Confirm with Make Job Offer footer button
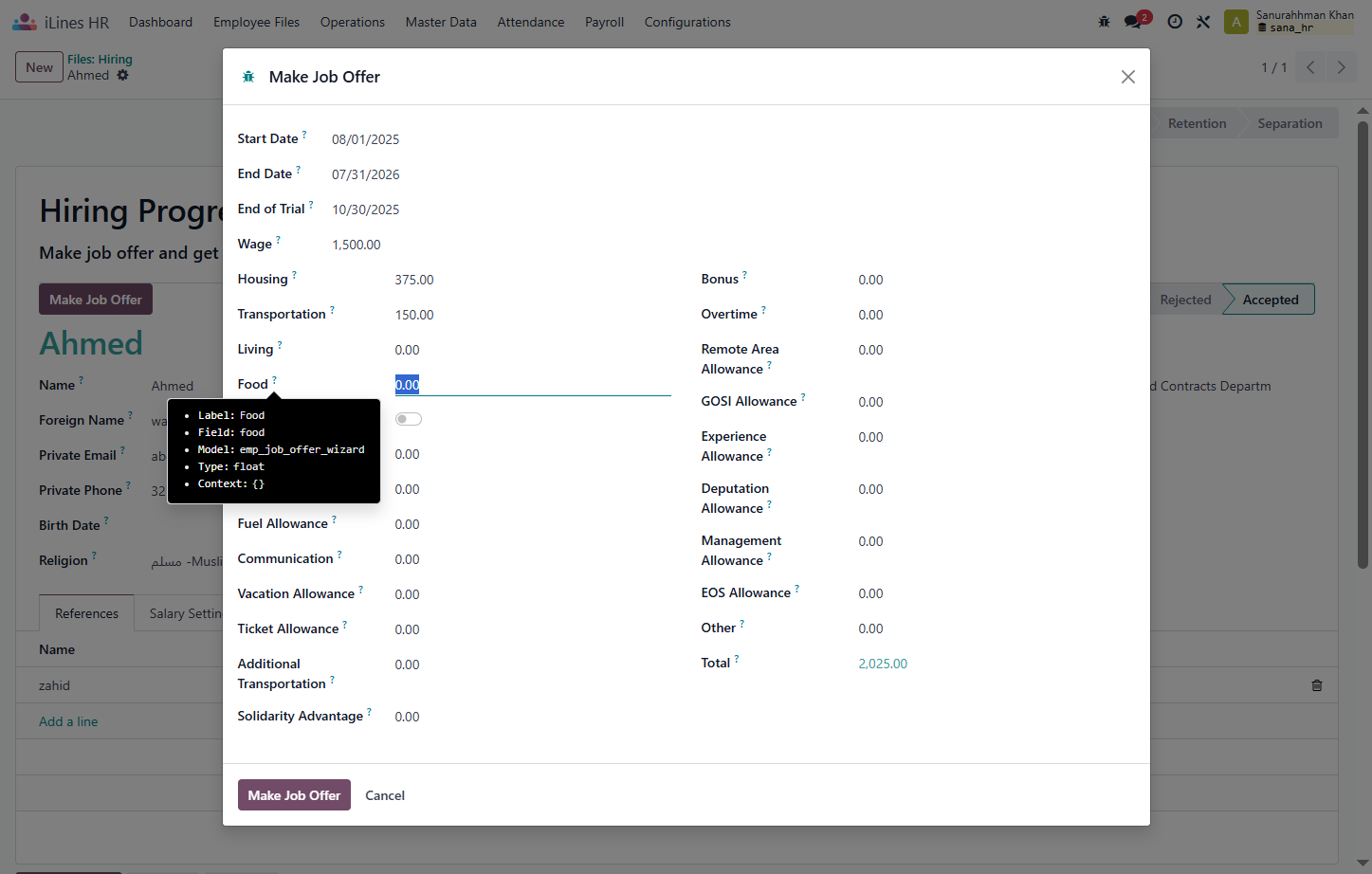 pos(294,795)
